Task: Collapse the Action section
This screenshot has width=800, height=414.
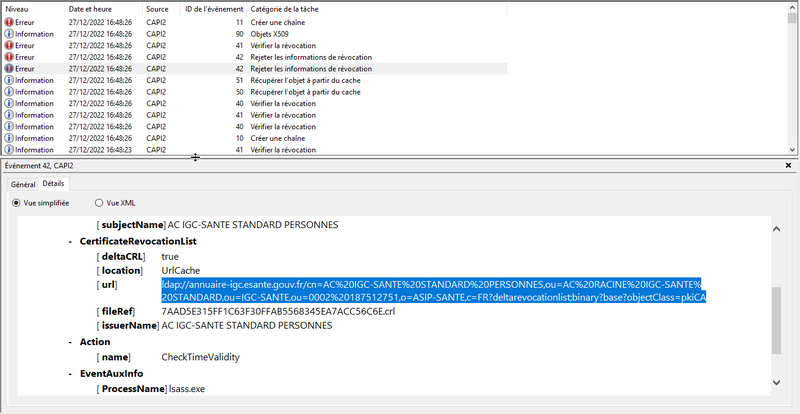Action: pos(69,341)
